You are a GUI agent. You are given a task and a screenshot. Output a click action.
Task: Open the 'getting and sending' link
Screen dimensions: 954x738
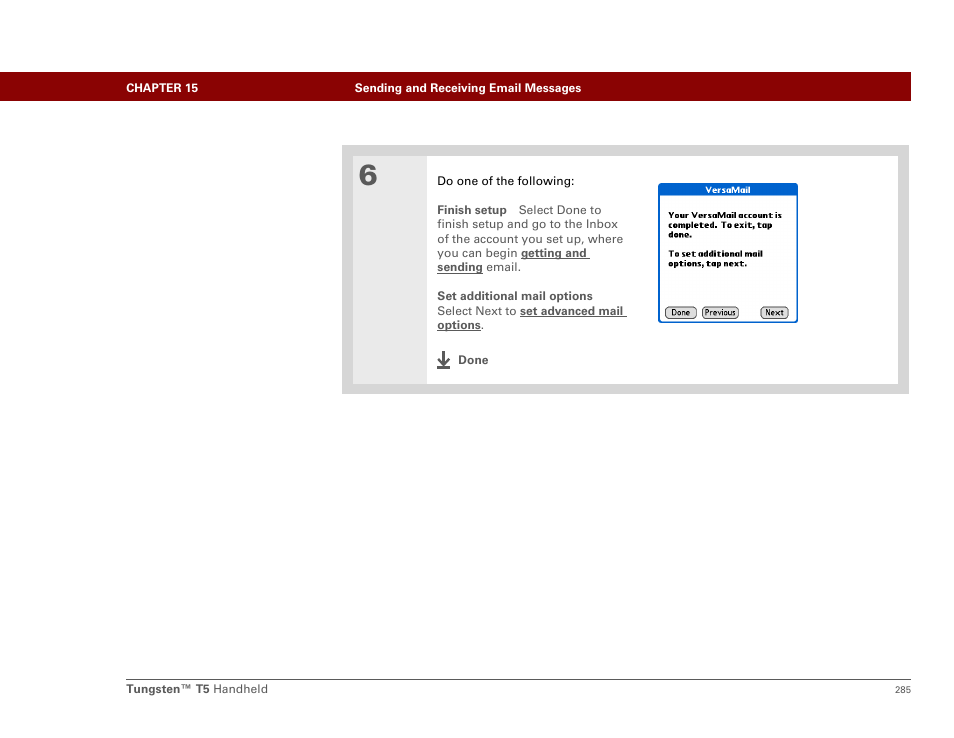[x=513, y=260]
